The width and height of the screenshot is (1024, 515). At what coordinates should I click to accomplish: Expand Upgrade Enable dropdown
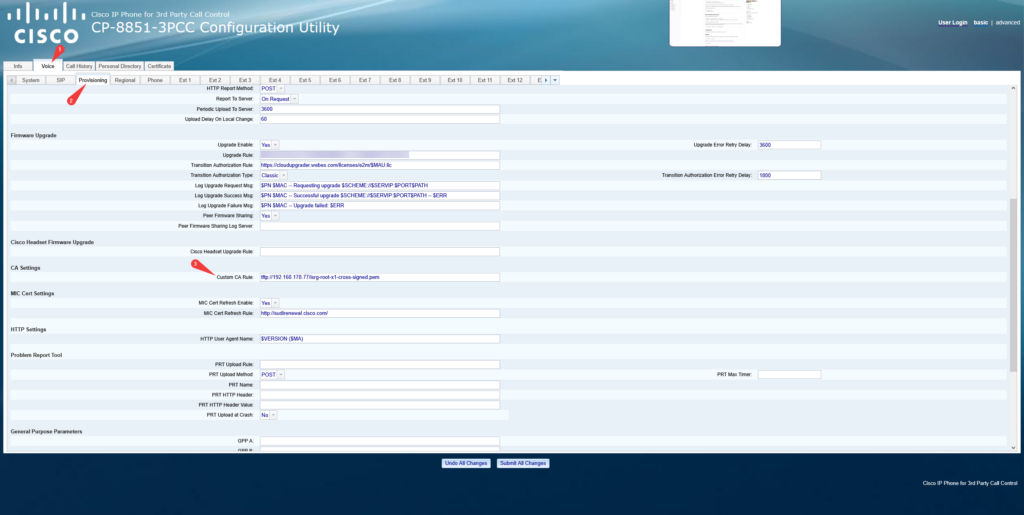270,145
